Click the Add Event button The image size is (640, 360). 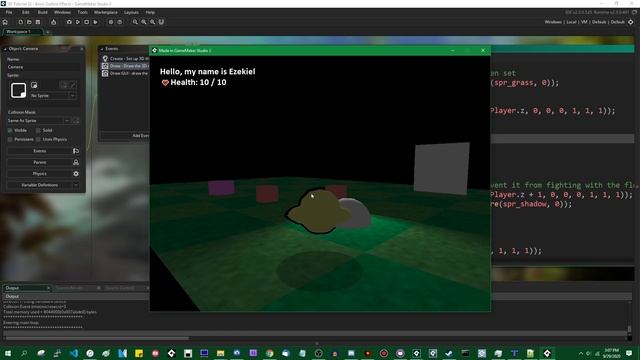click(125, 136)
